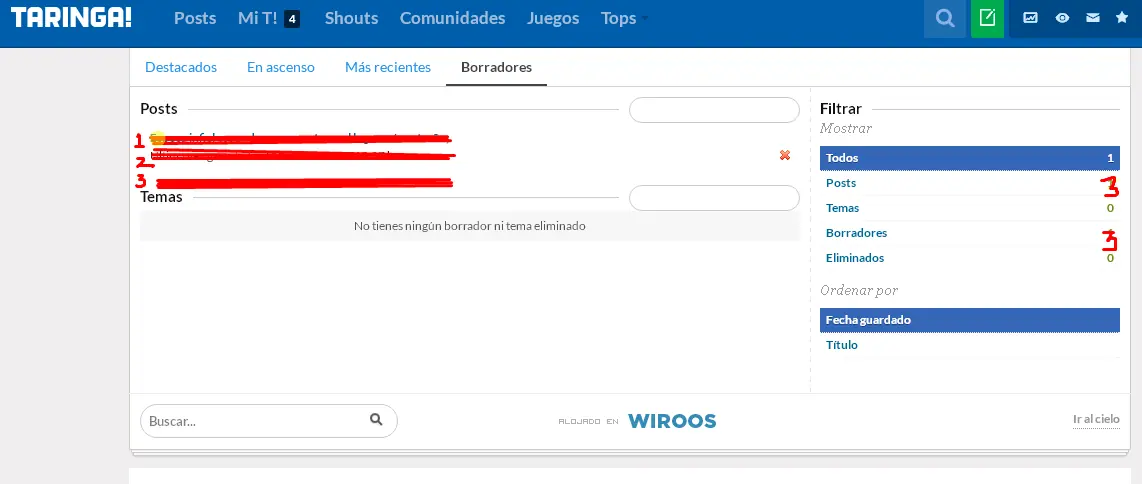Open favorites with the star icon
The image size is (1142, 484).
click(x=1122, y=17)
